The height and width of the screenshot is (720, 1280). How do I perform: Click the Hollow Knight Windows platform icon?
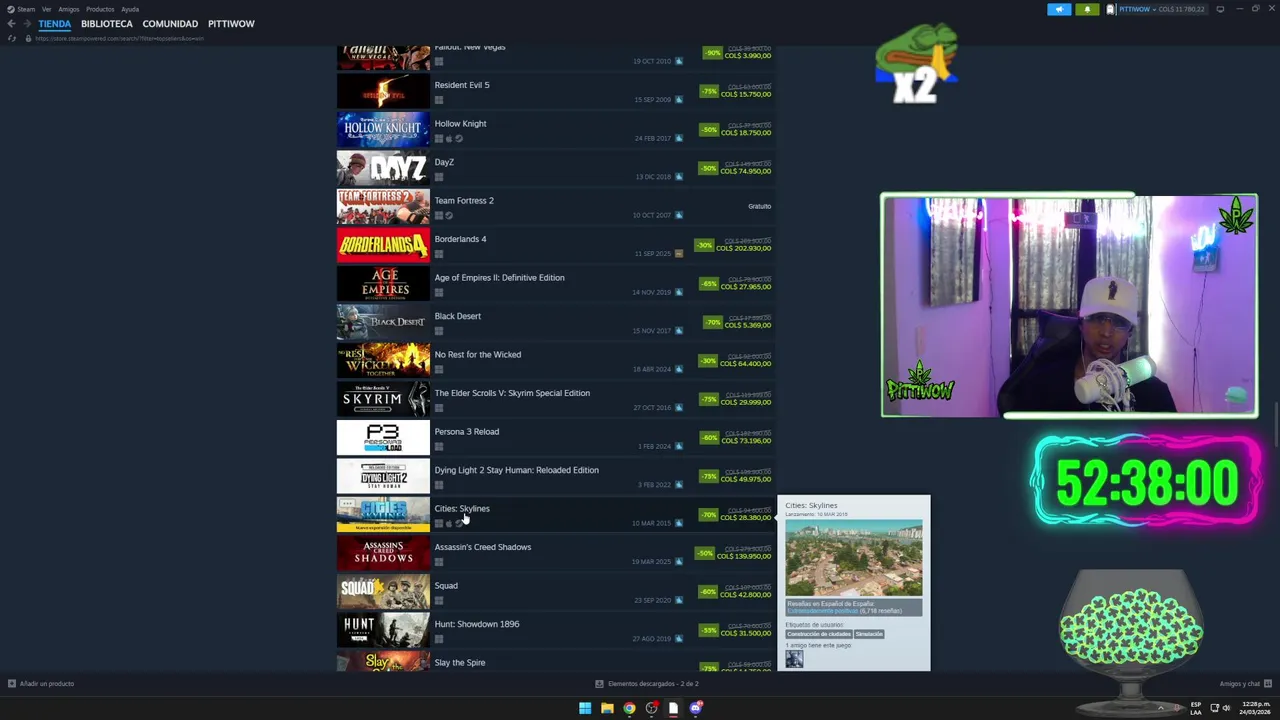[x=438, y=139]
